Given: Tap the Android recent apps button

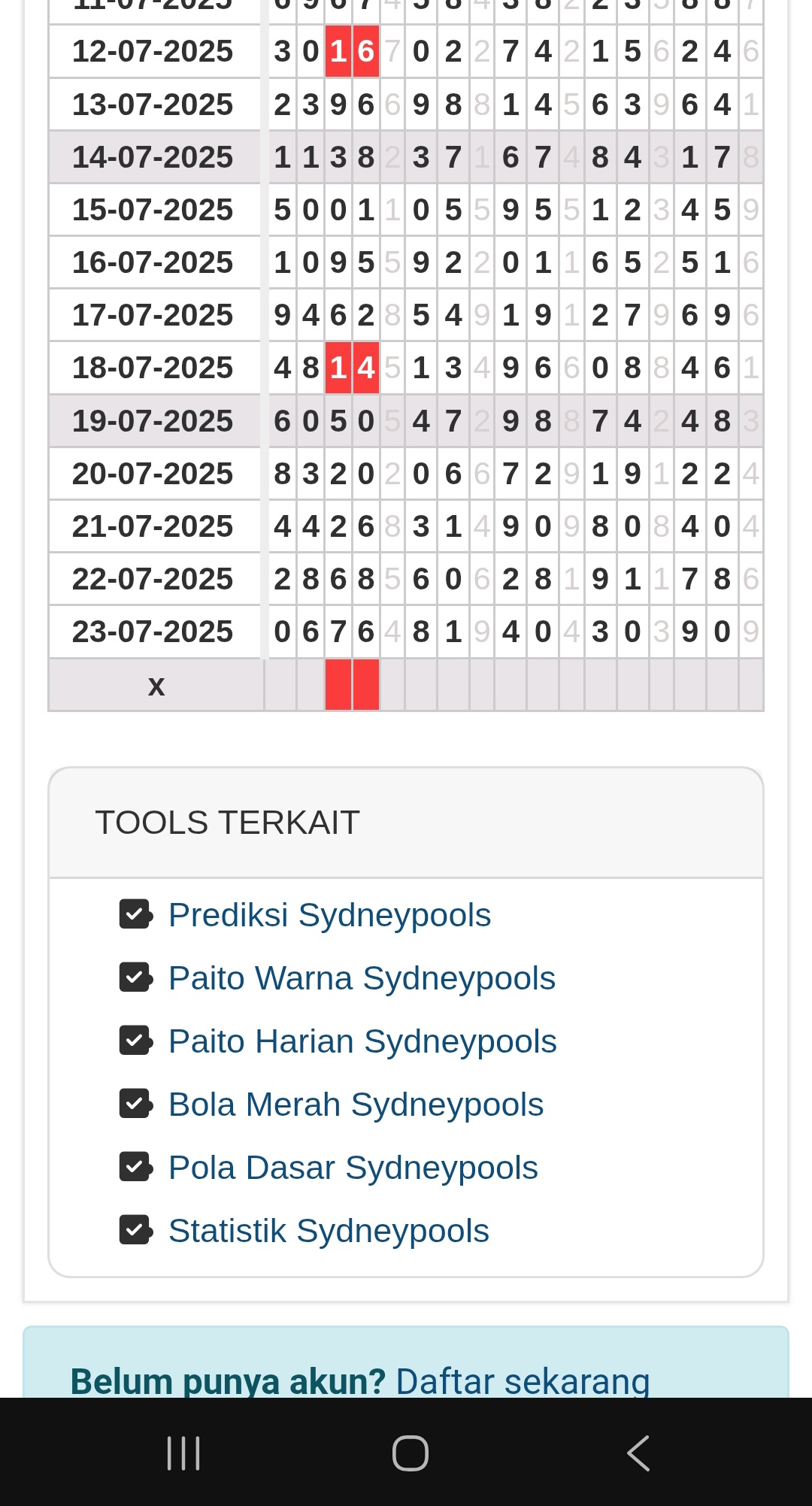Looking at the screenshot, I should pos(183,1453).
